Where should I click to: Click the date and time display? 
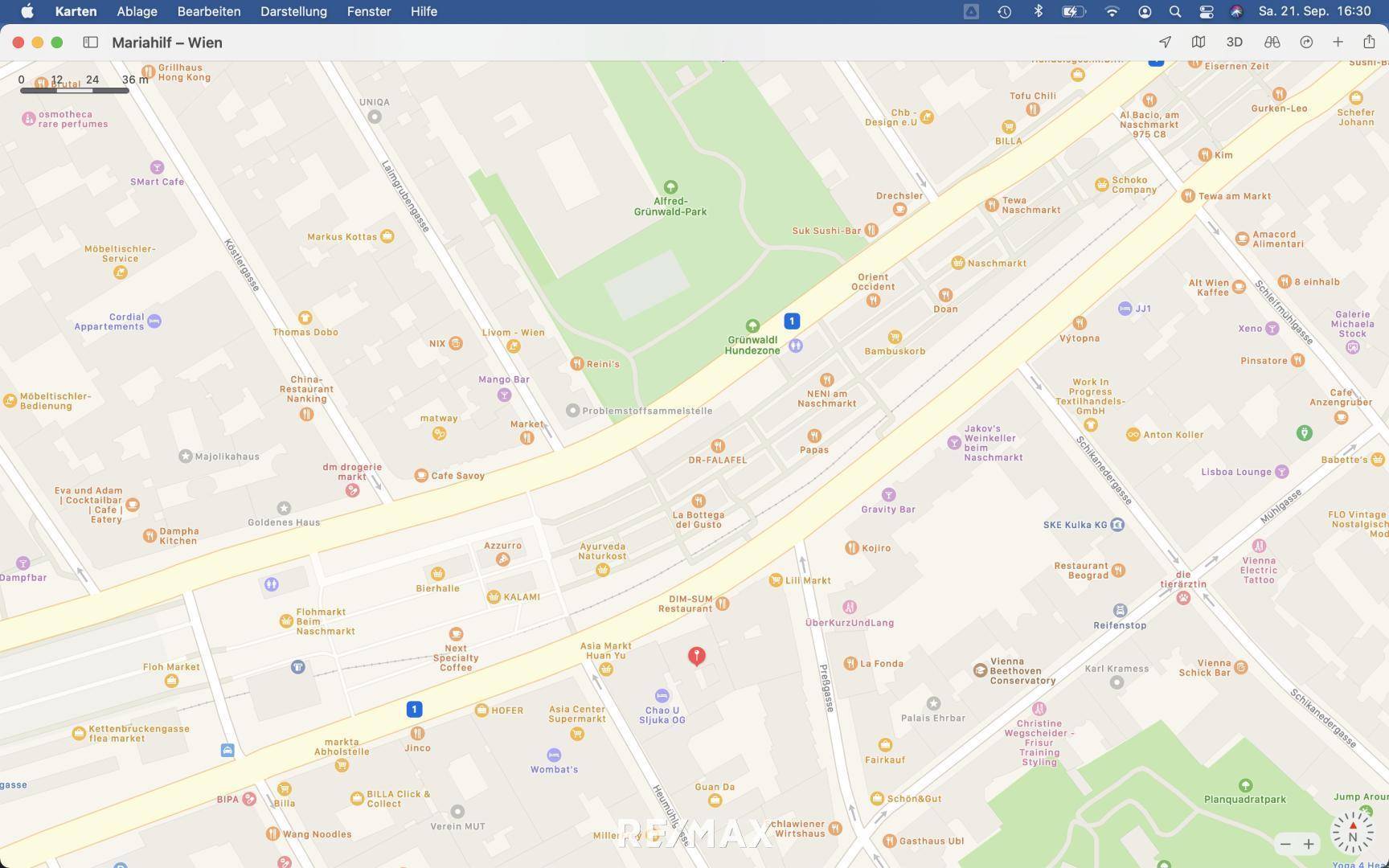point(1314,11)
